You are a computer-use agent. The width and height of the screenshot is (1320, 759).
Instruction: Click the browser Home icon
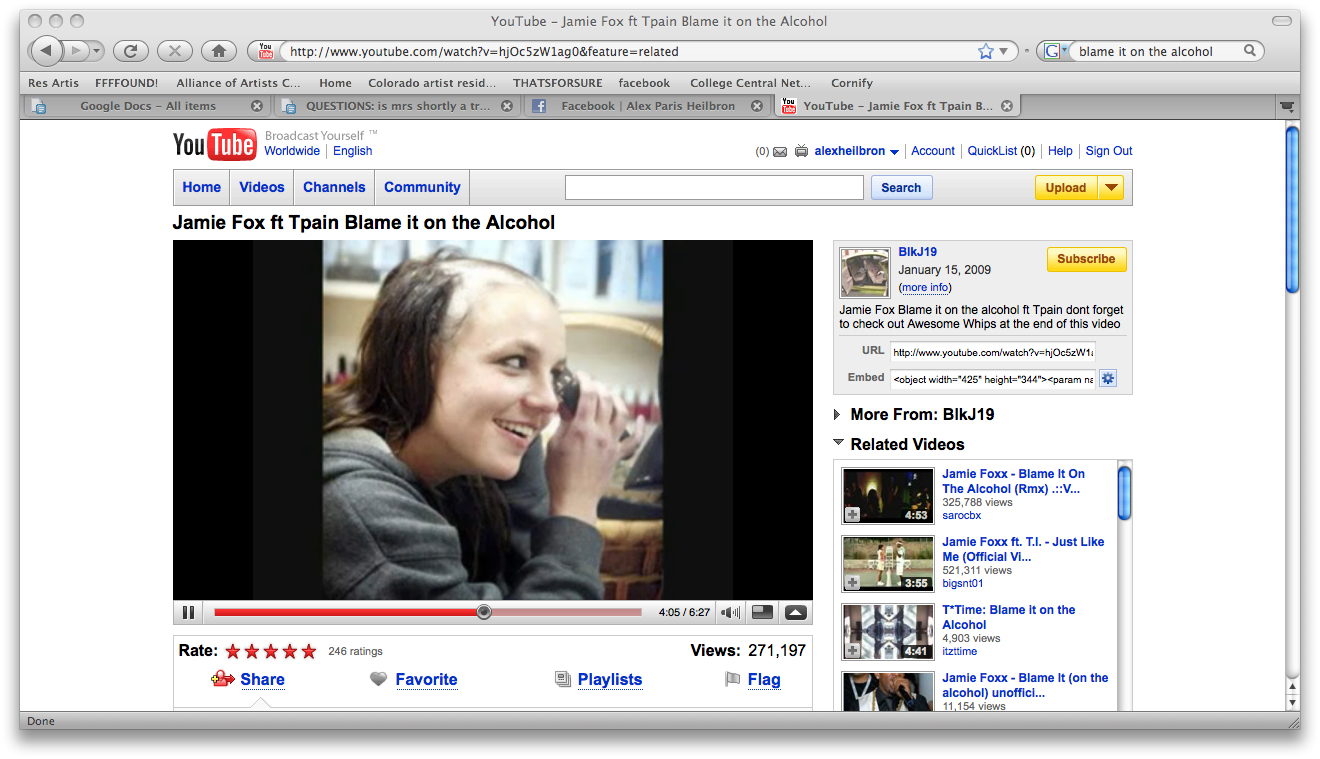pyautogui.click(x=218, y=51)
